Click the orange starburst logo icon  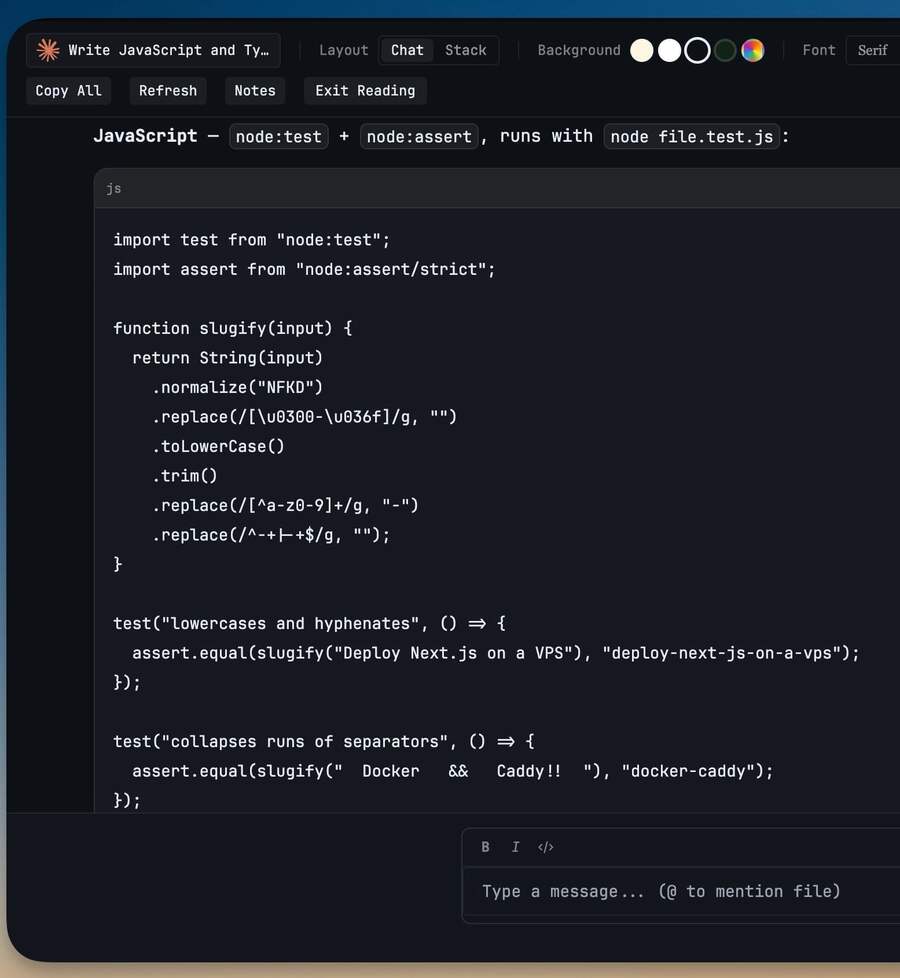pyautogui.click(x=48, y=50)
